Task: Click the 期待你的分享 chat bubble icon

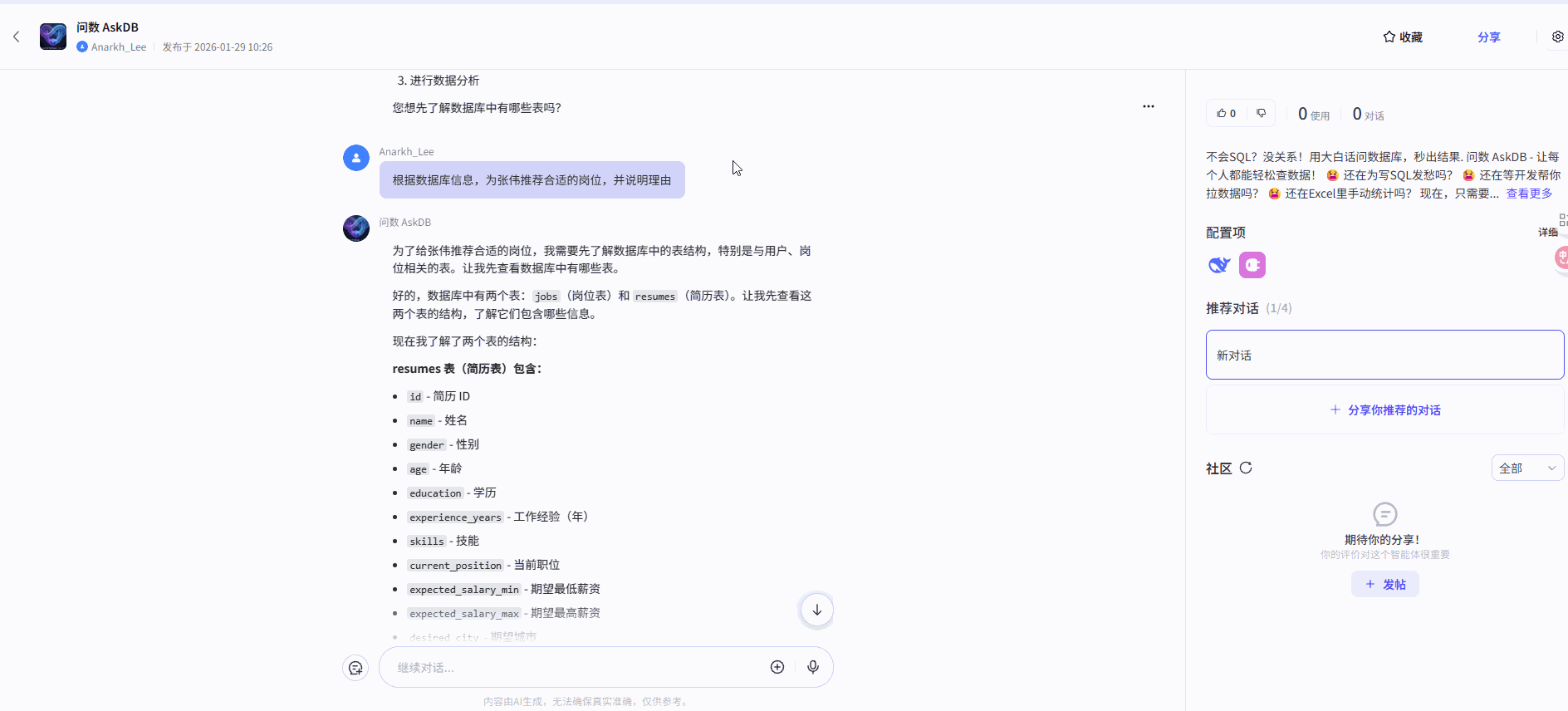Action: (x=1385, y=514)
